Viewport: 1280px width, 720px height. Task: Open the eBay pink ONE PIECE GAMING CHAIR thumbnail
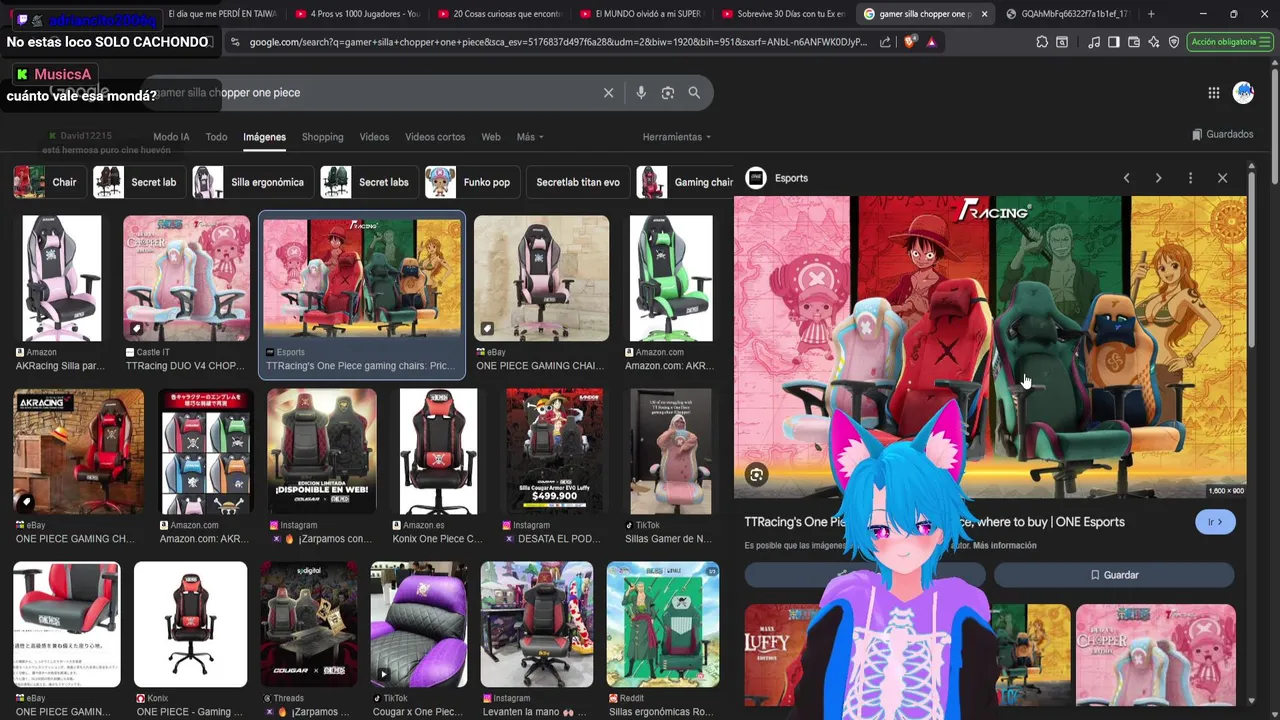541,279
